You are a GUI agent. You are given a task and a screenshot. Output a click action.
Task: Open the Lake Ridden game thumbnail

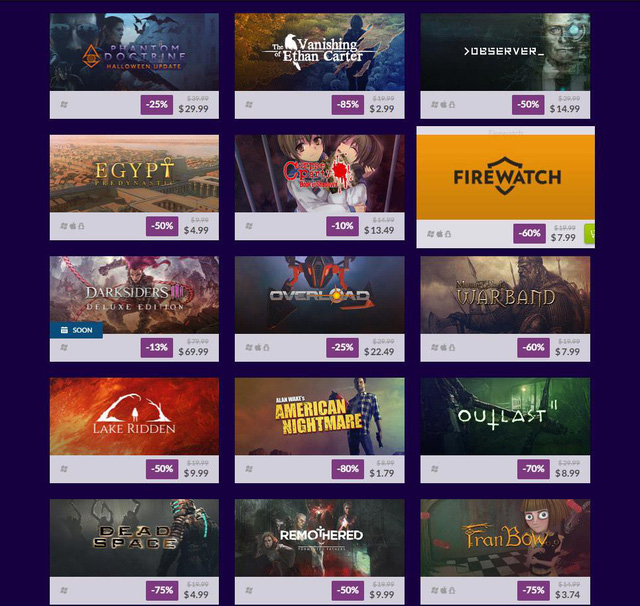tap(134, 416)
